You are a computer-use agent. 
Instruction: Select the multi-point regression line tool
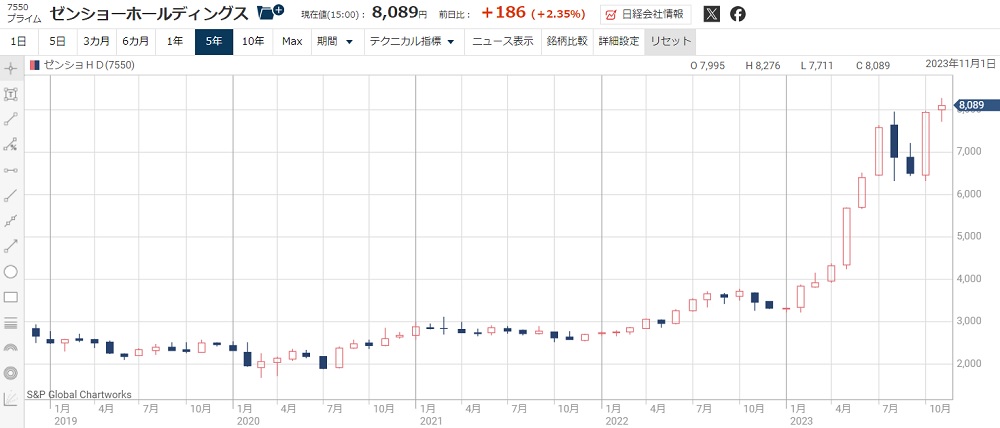point(10,221)
